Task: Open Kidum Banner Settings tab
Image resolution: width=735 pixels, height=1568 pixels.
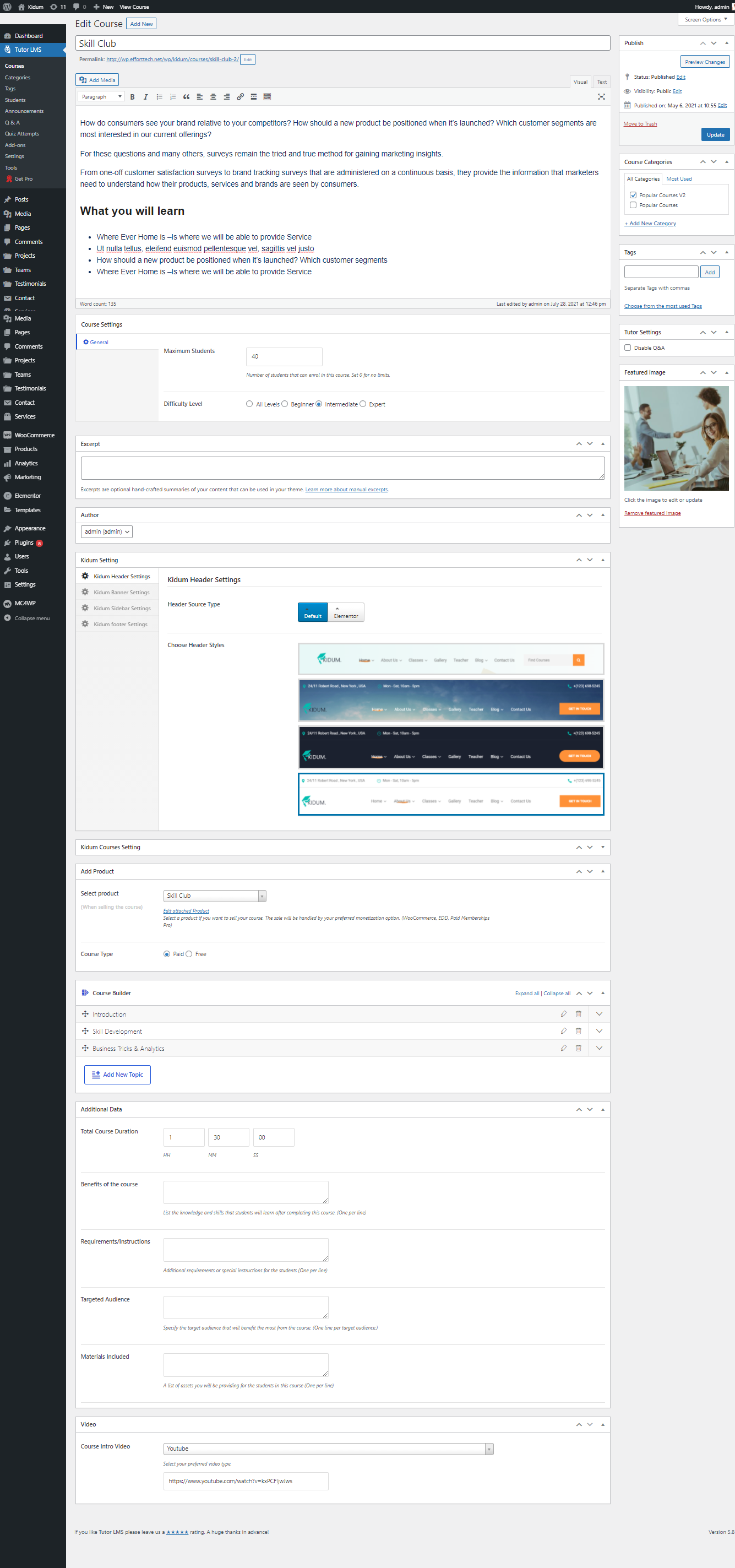Action: tap(121, 592)
